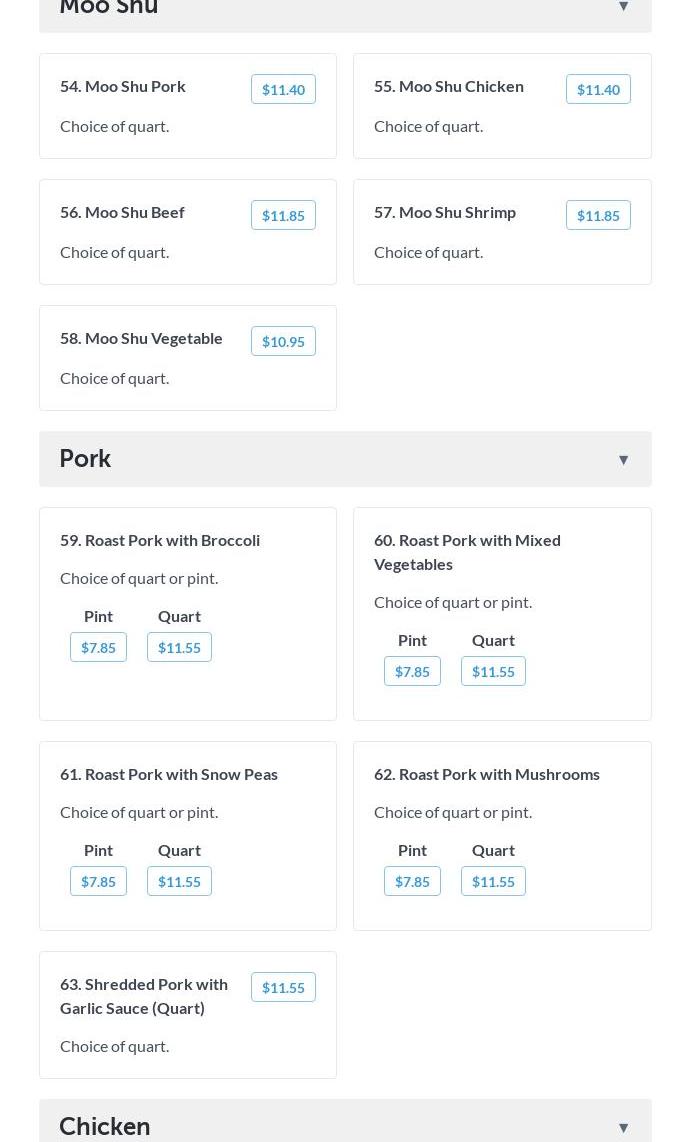Order Pint of Roast Pork with Mushrooms
The width and height of the screenshot is (690, 1142).
click(x=412, y=882)
